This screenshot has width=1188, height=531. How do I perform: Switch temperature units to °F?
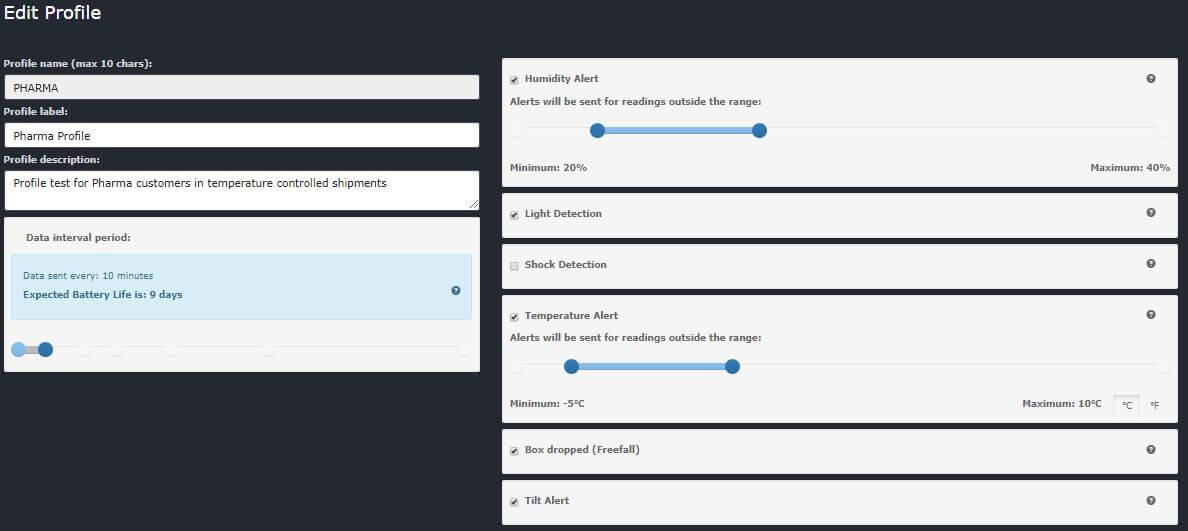[x=1155, y=405]
